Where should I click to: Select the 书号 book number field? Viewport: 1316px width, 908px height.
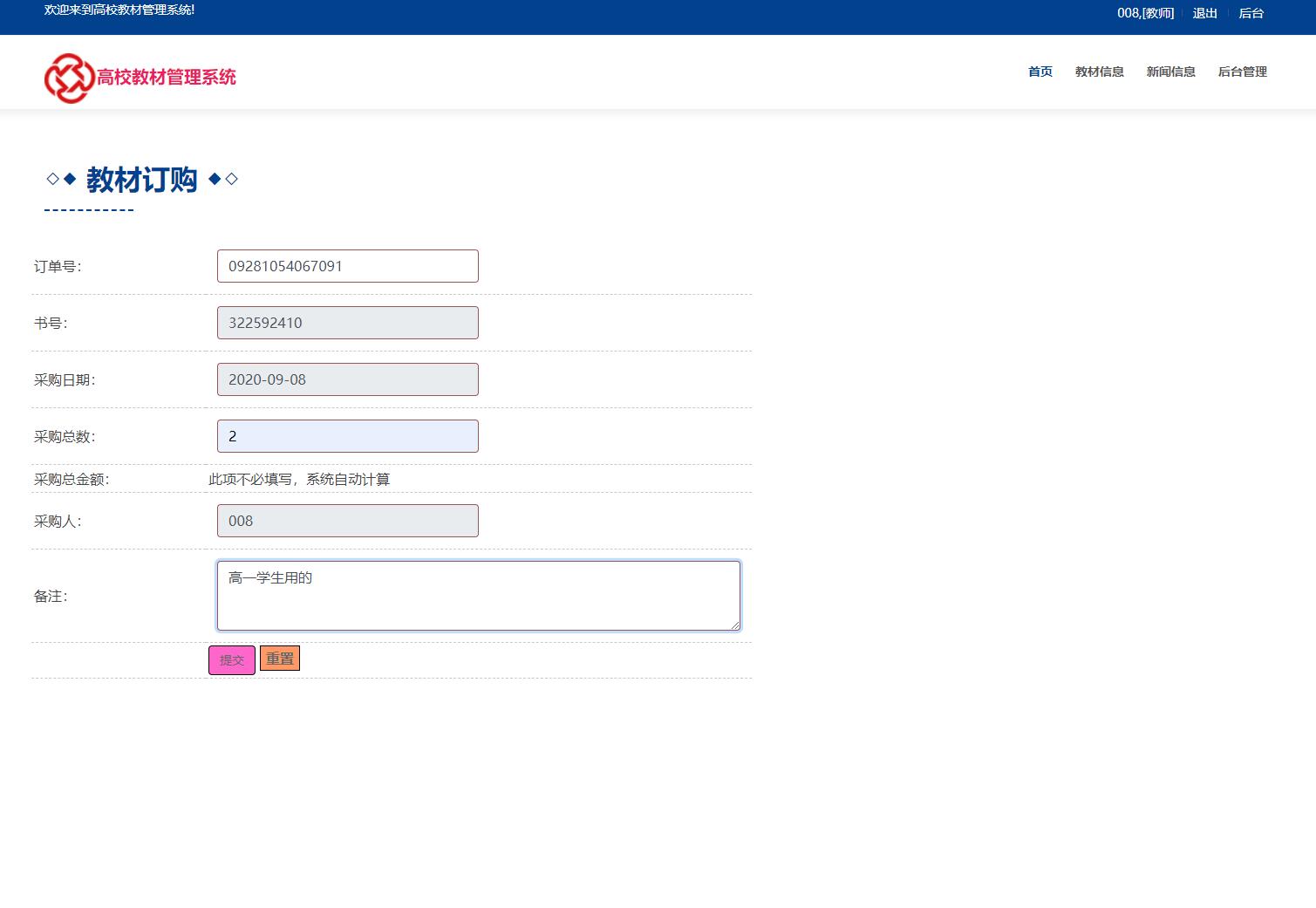click(347, 323)
